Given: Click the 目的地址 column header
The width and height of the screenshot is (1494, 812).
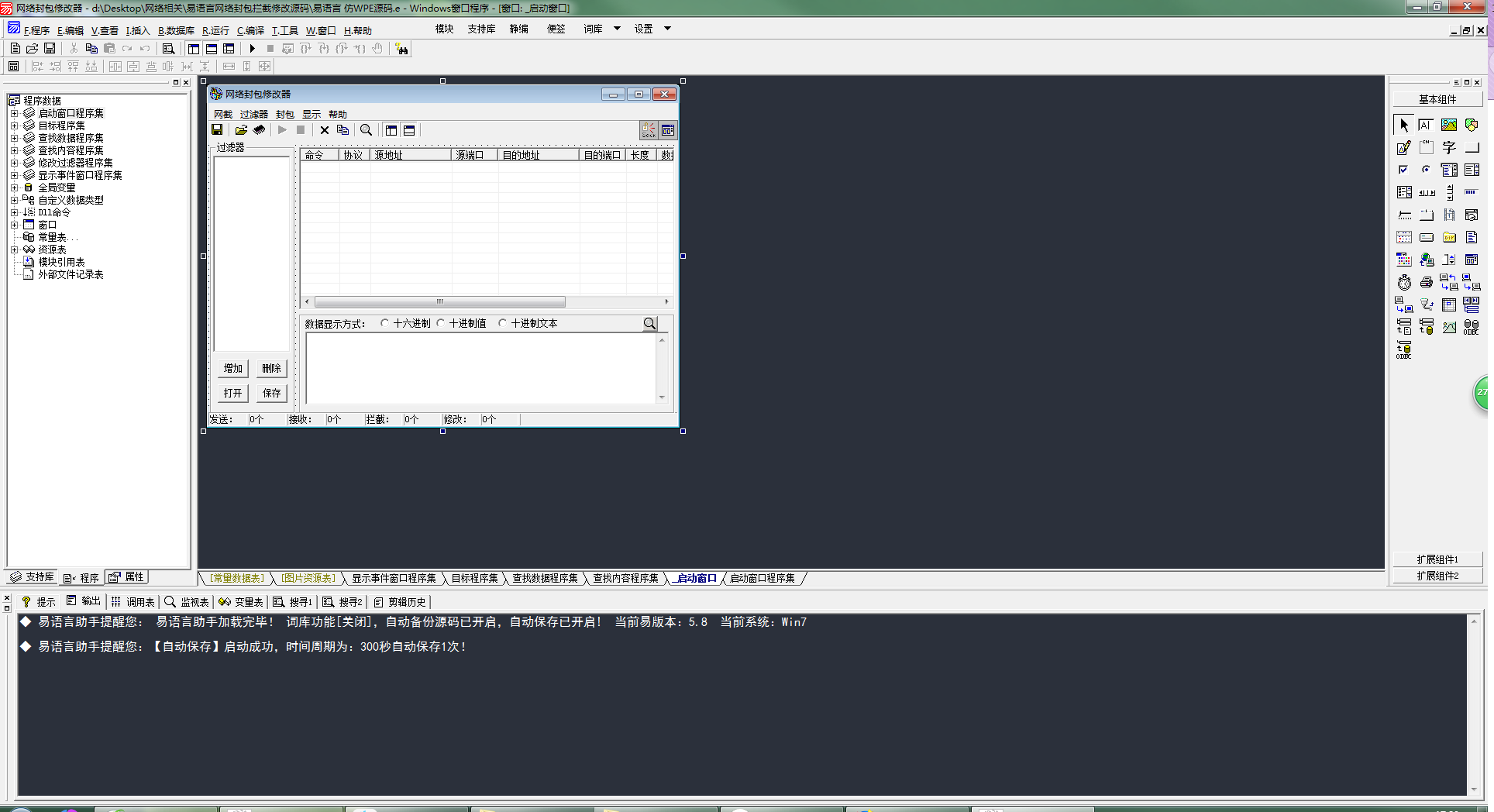Looking at the screenshot, I should click(539, 155).
